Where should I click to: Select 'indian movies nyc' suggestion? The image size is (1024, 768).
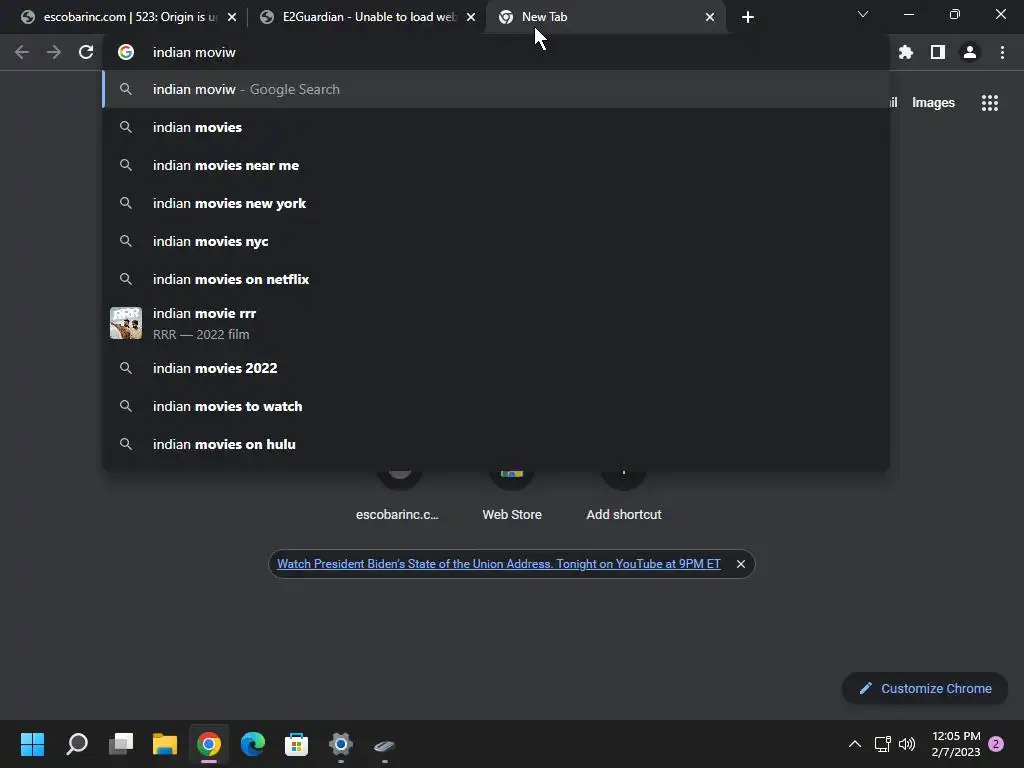[x=496, y=241]
